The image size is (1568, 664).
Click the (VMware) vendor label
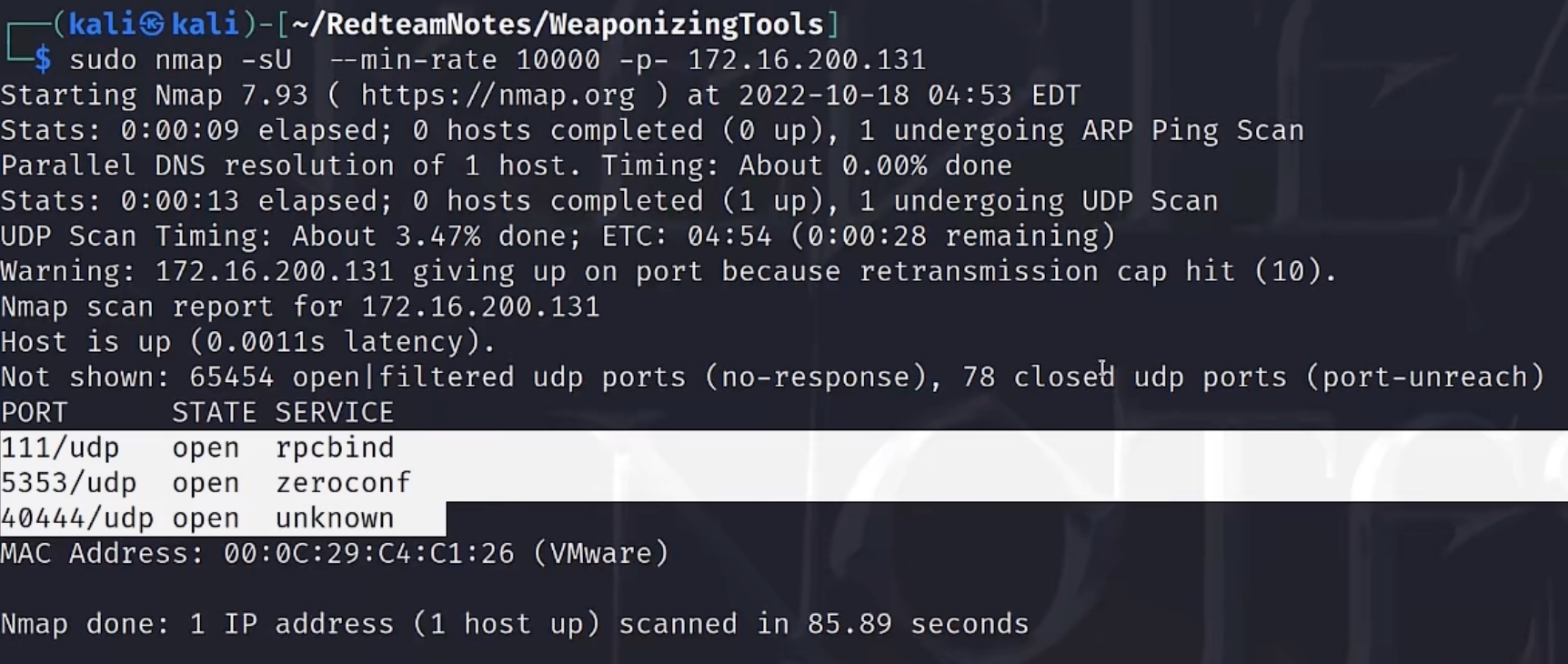tap(600, 553)
